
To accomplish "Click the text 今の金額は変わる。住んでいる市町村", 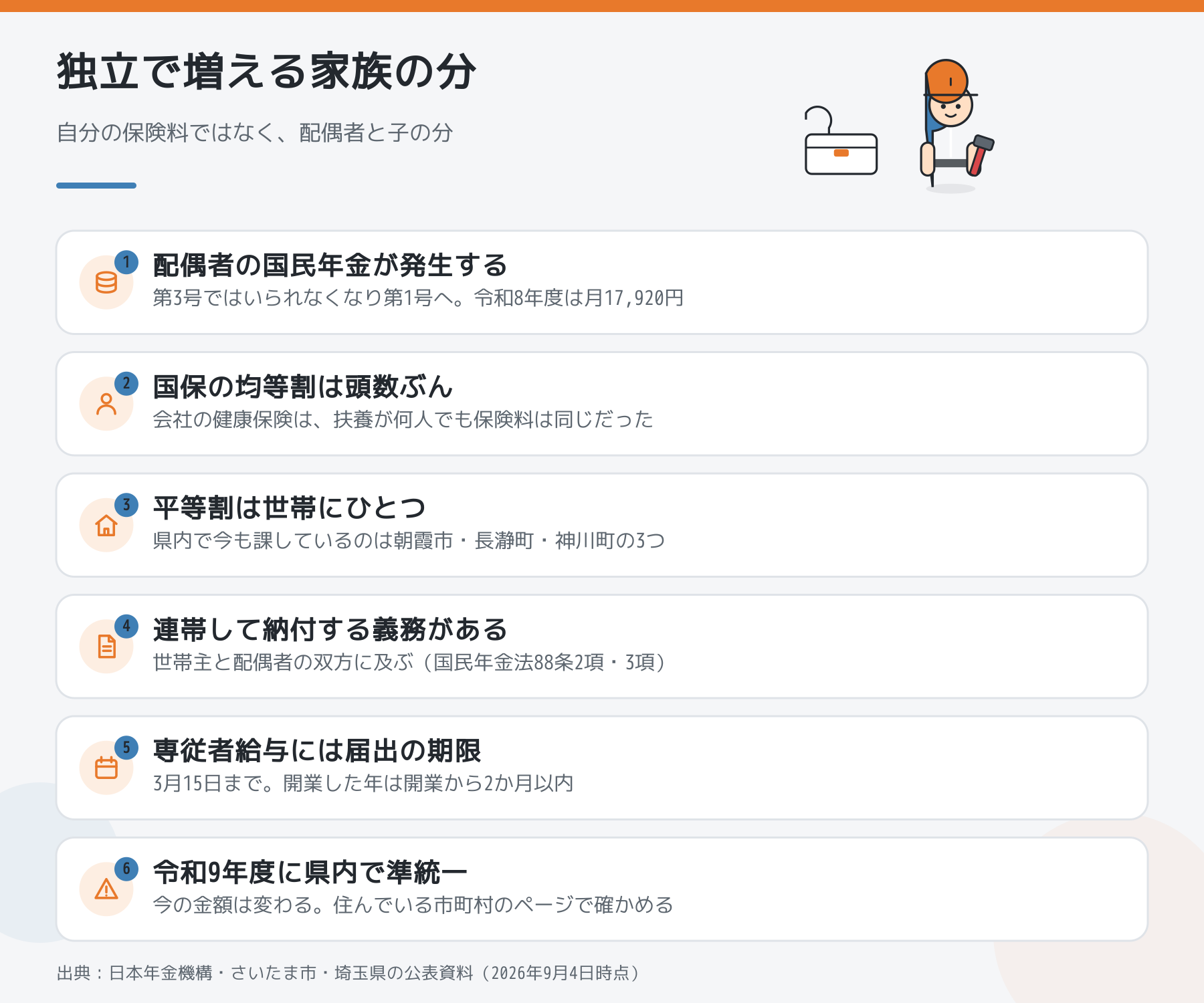I will (413, 905).
